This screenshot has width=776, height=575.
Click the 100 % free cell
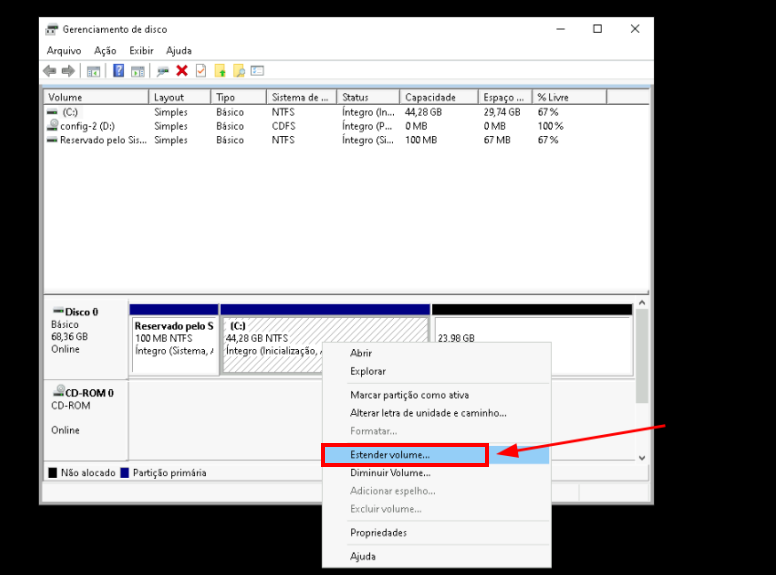[x=550, y=126]
